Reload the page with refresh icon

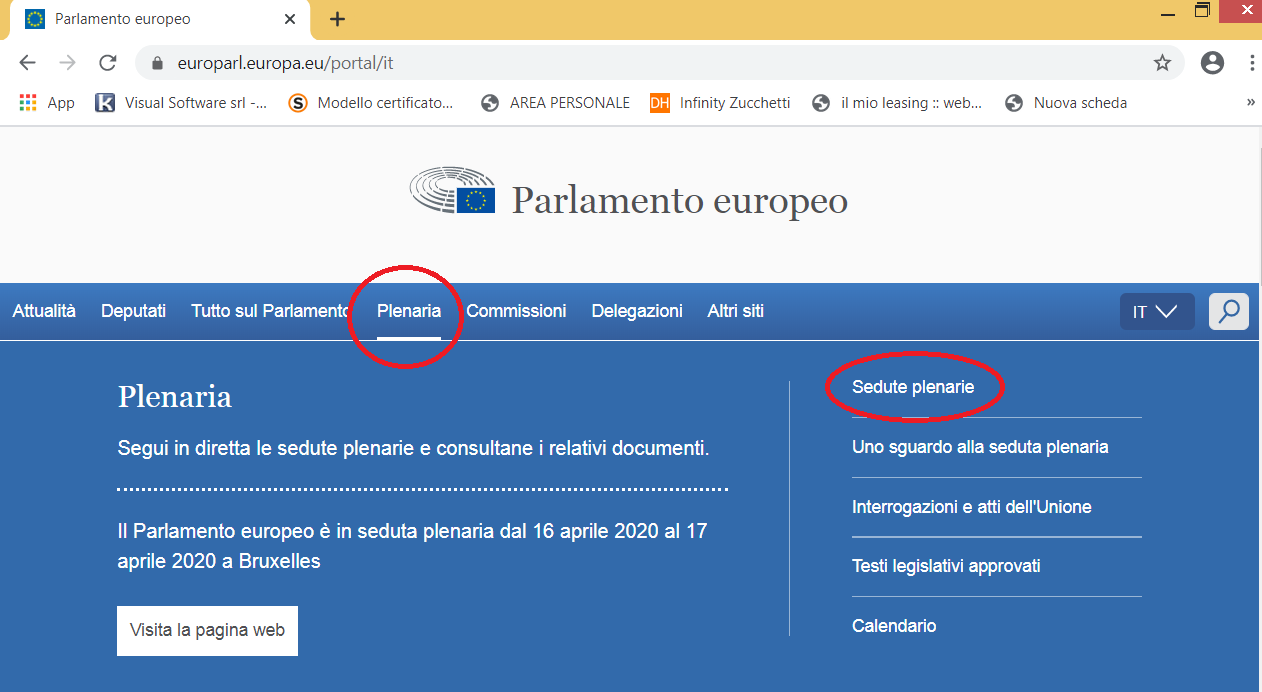(107, 63)
